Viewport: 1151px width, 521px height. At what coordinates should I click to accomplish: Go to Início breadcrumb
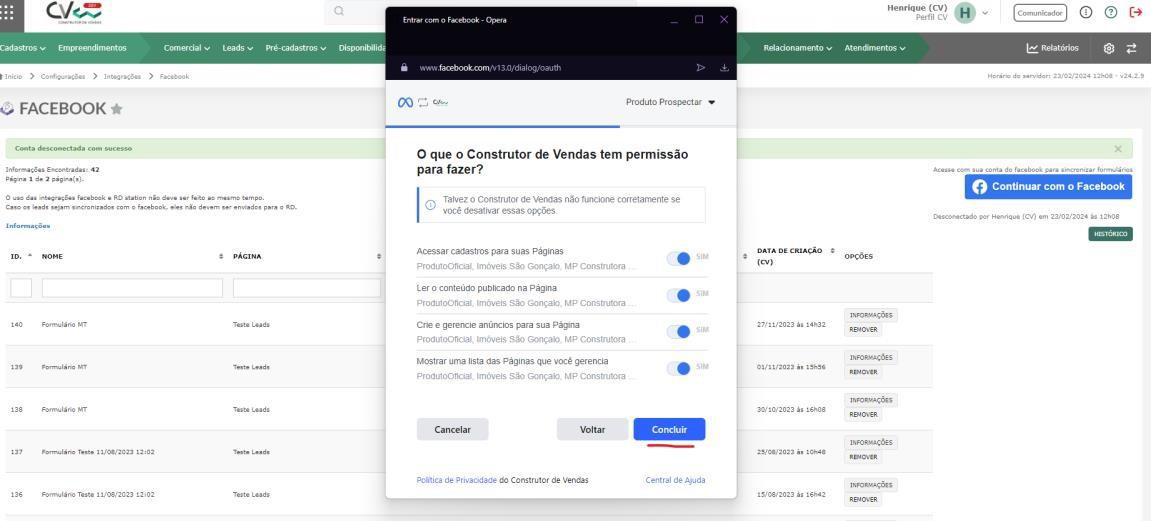point(12,76)
